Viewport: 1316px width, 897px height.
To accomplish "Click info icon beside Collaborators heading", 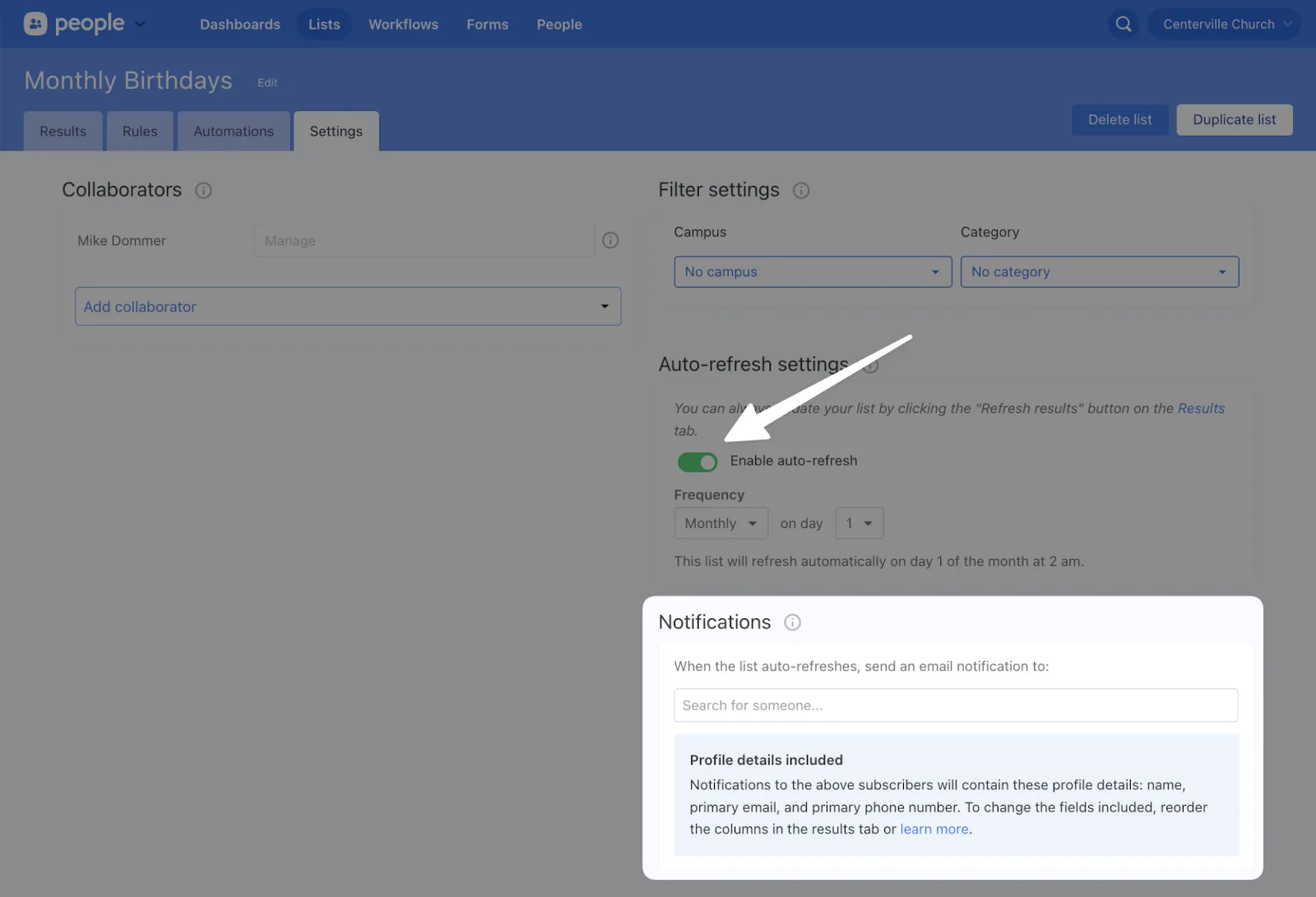I will click(x=203, y=191).
